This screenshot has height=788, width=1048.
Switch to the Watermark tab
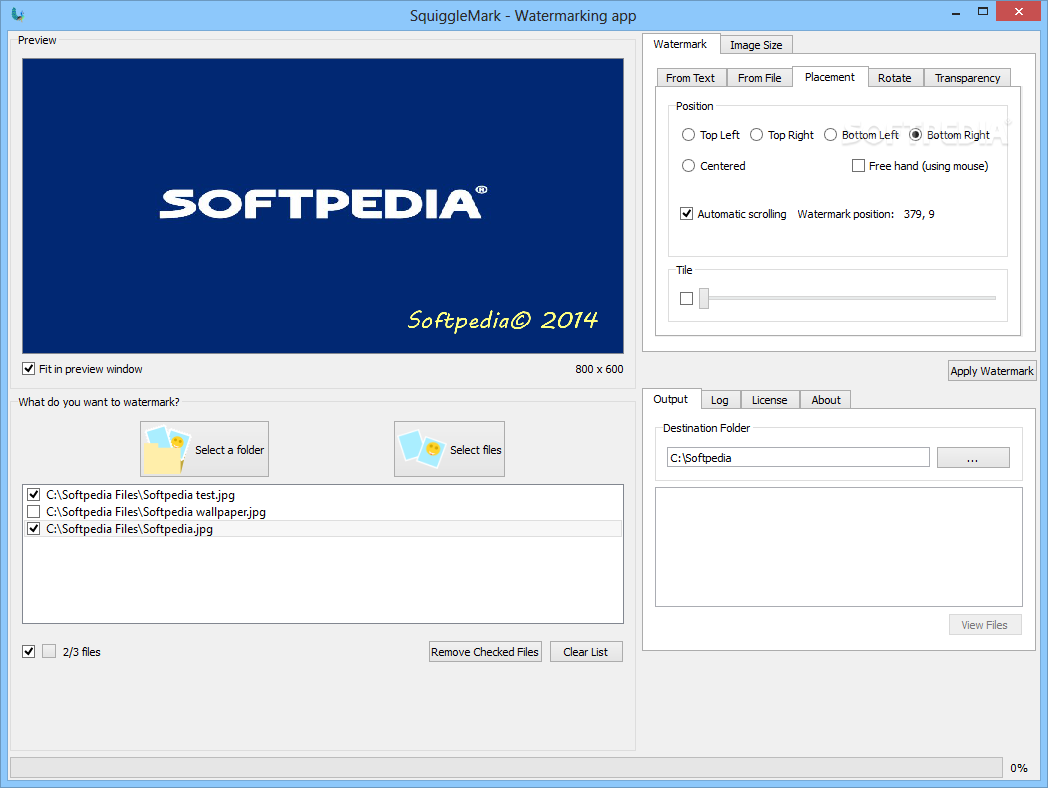point(680,44)
